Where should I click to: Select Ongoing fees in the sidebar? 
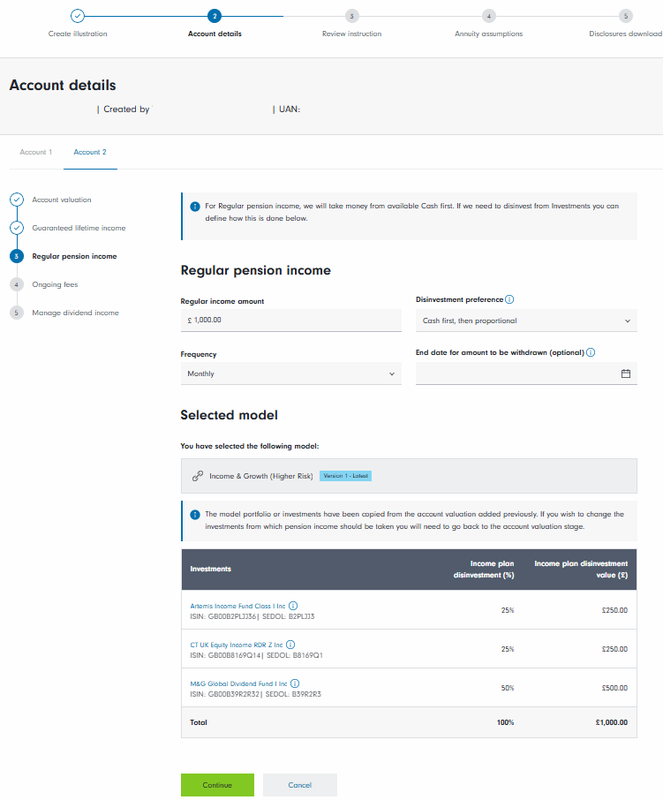point(55,284)
